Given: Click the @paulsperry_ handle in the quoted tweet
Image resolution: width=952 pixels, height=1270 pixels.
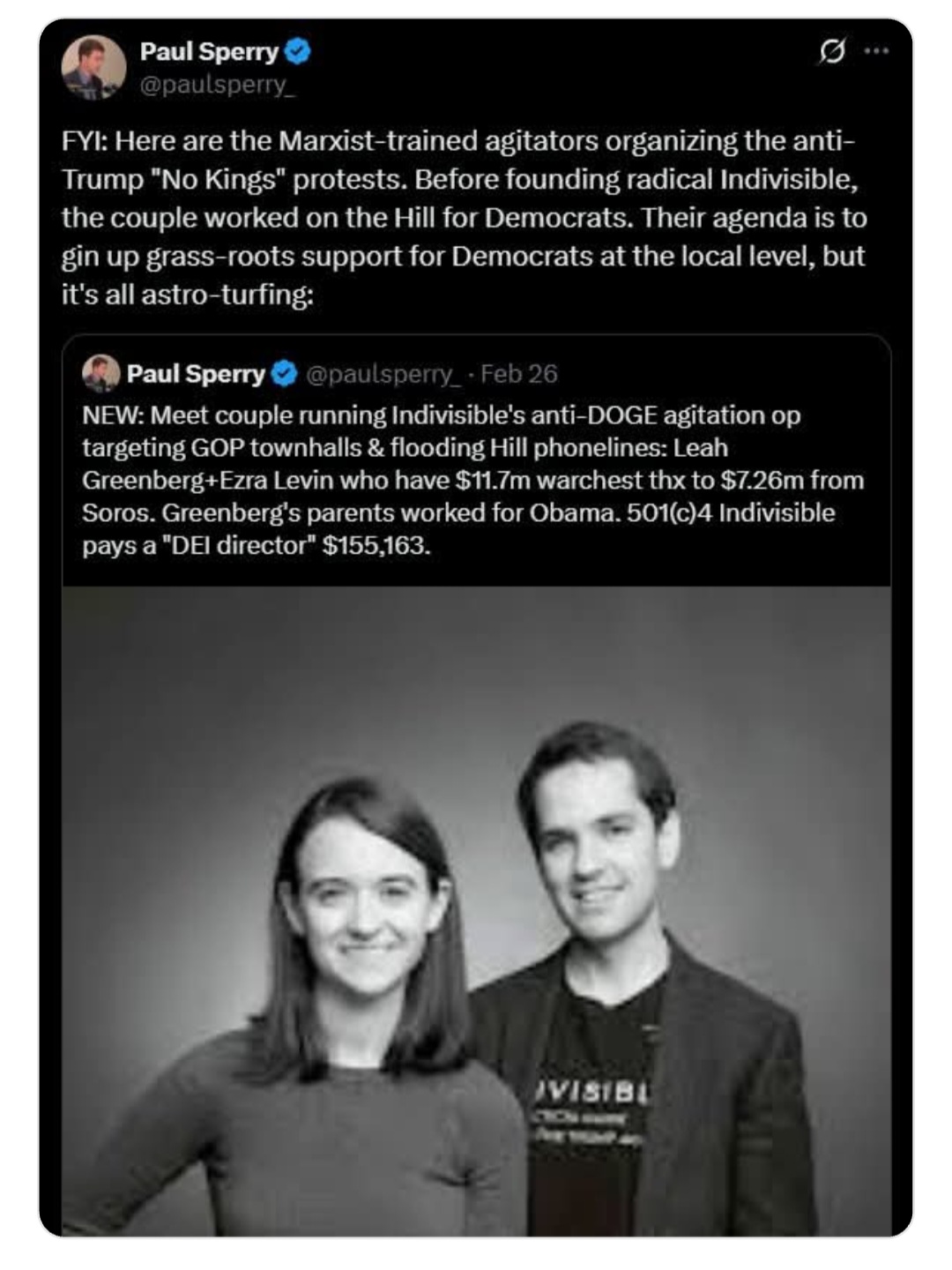Looking at the screenshot, I should point(383,374).
